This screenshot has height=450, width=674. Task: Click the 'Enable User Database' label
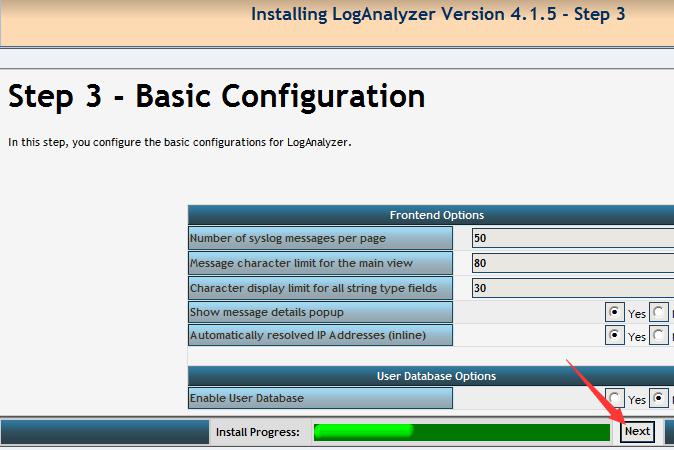(x=320, y=398)
